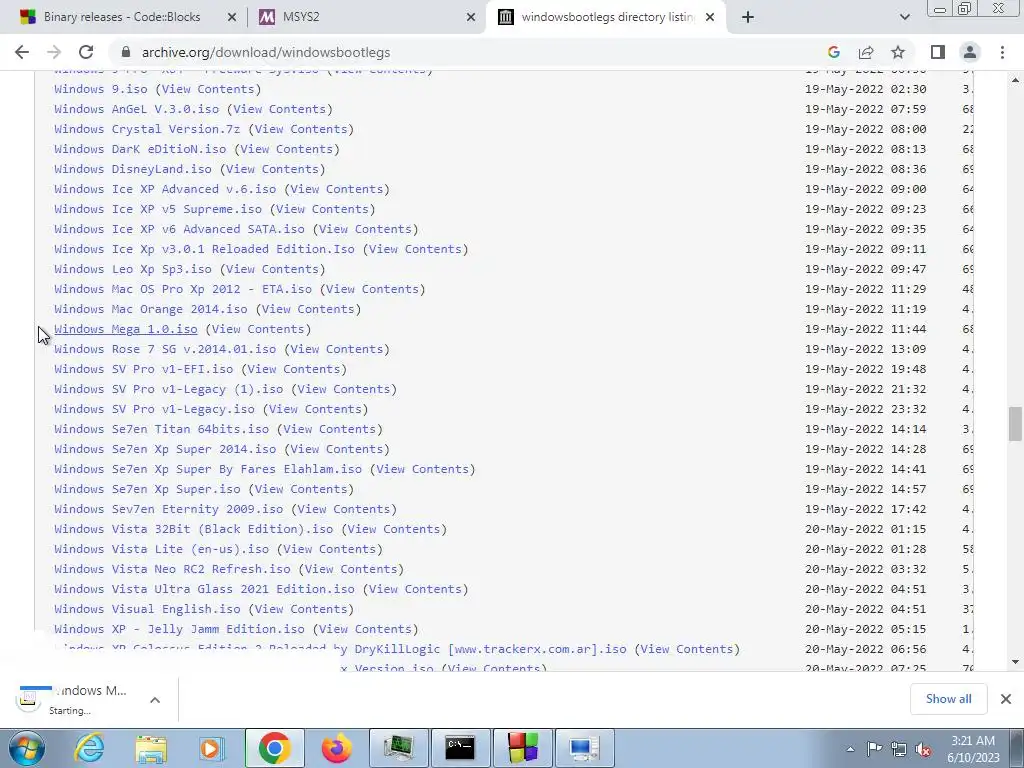Screen dimensions: 1024x768
Task: Close the Binary releases Code::Blocks tab
Action: [232, 18]
